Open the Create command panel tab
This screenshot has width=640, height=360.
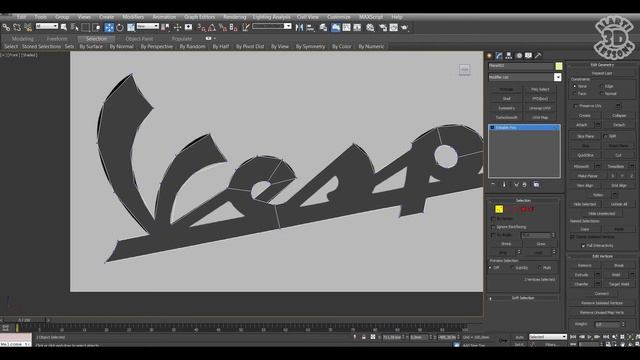point(489,56)
